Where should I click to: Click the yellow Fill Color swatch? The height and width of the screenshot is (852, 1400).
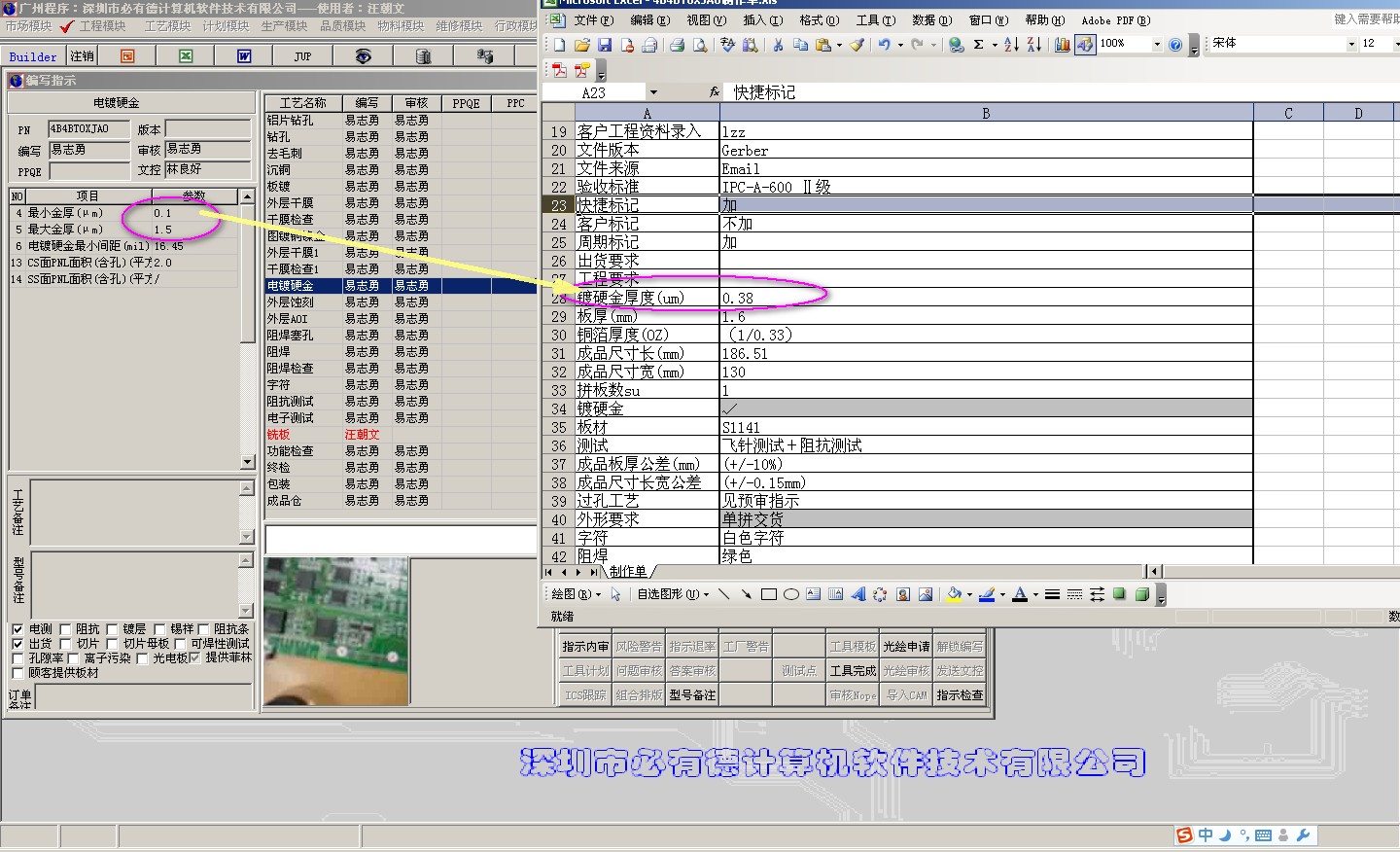[x=954, y=594]
